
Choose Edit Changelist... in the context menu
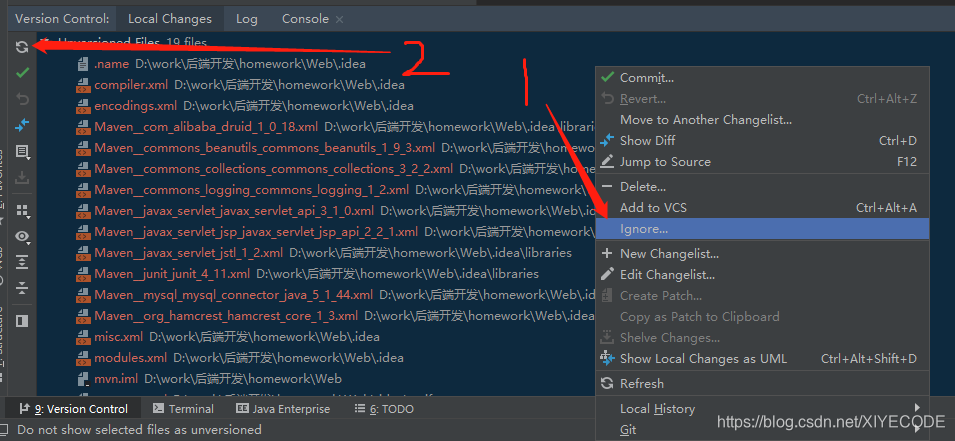[x=762, y=275]
